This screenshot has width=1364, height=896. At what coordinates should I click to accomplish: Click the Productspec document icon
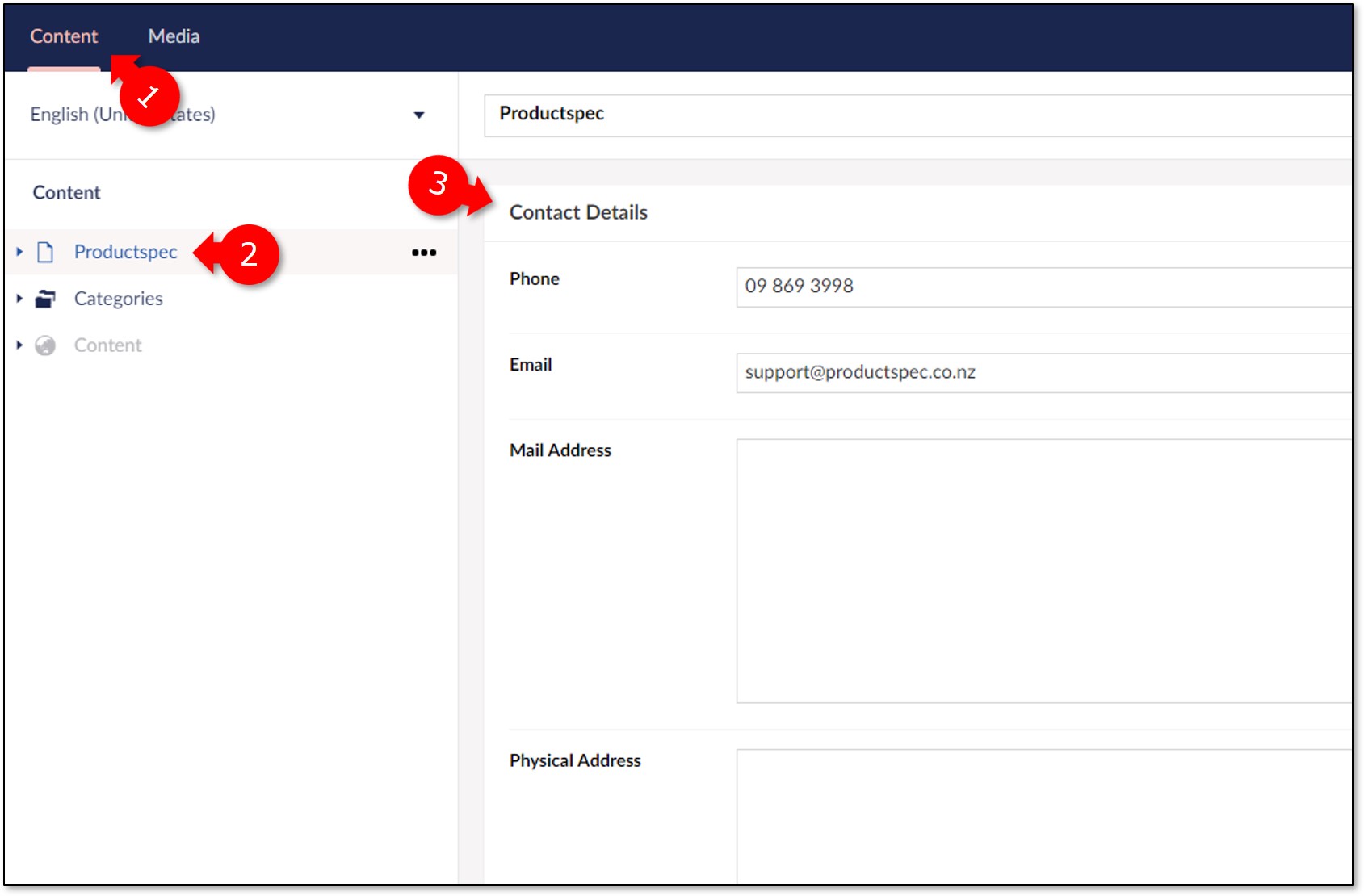pyautogui.click(x=45, y=253)
